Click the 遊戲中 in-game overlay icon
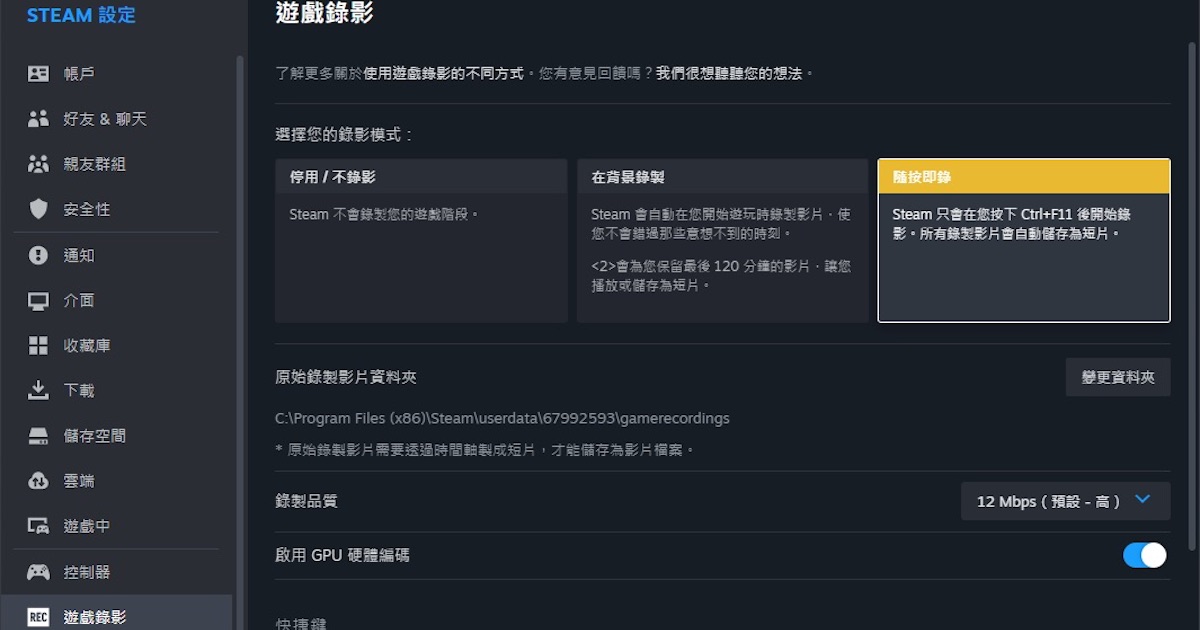Viewport: 1200px width, 630px height. coord(38,526)
